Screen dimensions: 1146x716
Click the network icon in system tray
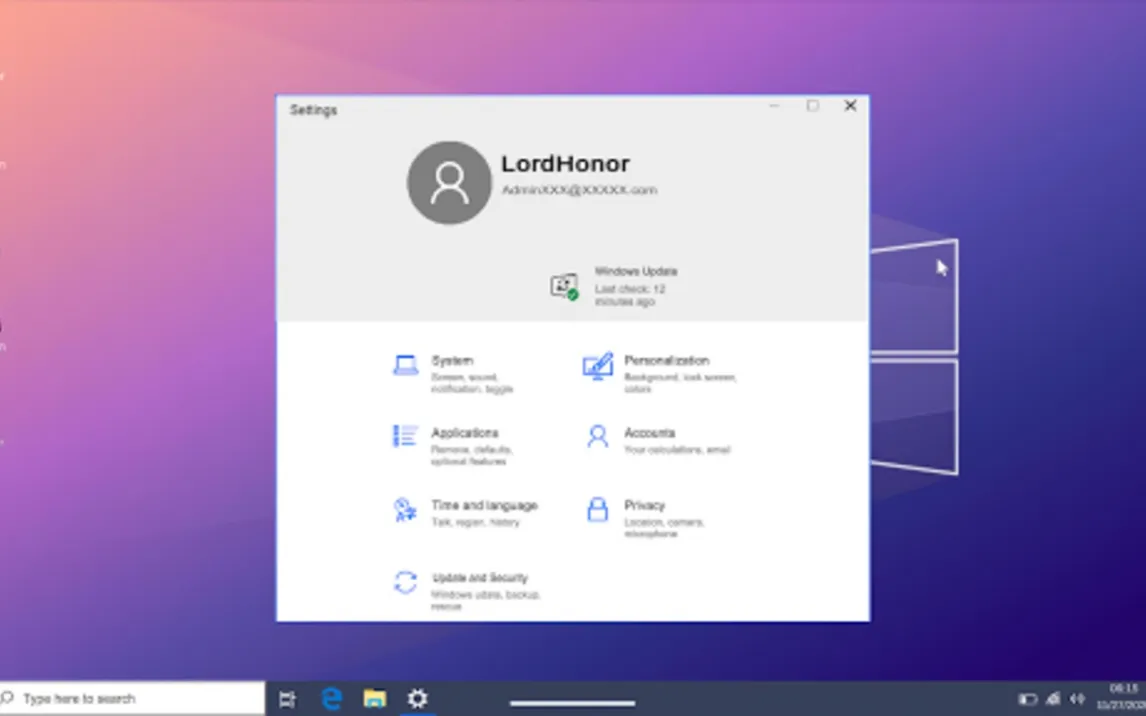[1053, 699]
